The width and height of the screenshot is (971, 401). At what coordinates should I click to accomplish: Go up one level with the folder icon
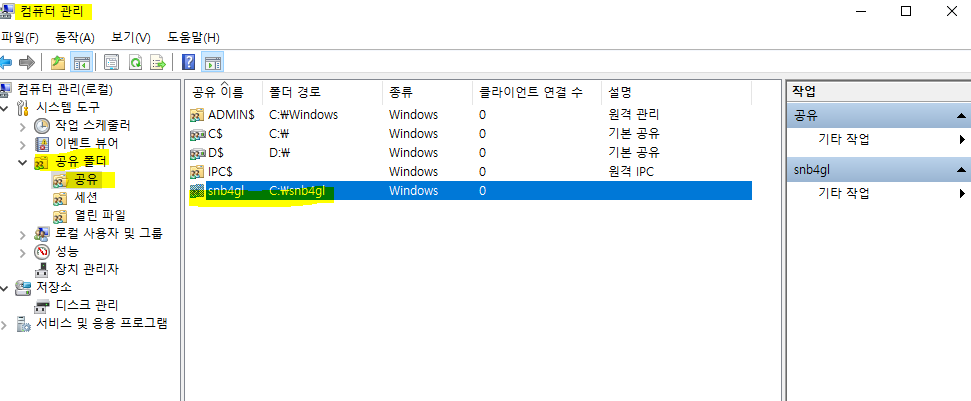coord(58,63)
